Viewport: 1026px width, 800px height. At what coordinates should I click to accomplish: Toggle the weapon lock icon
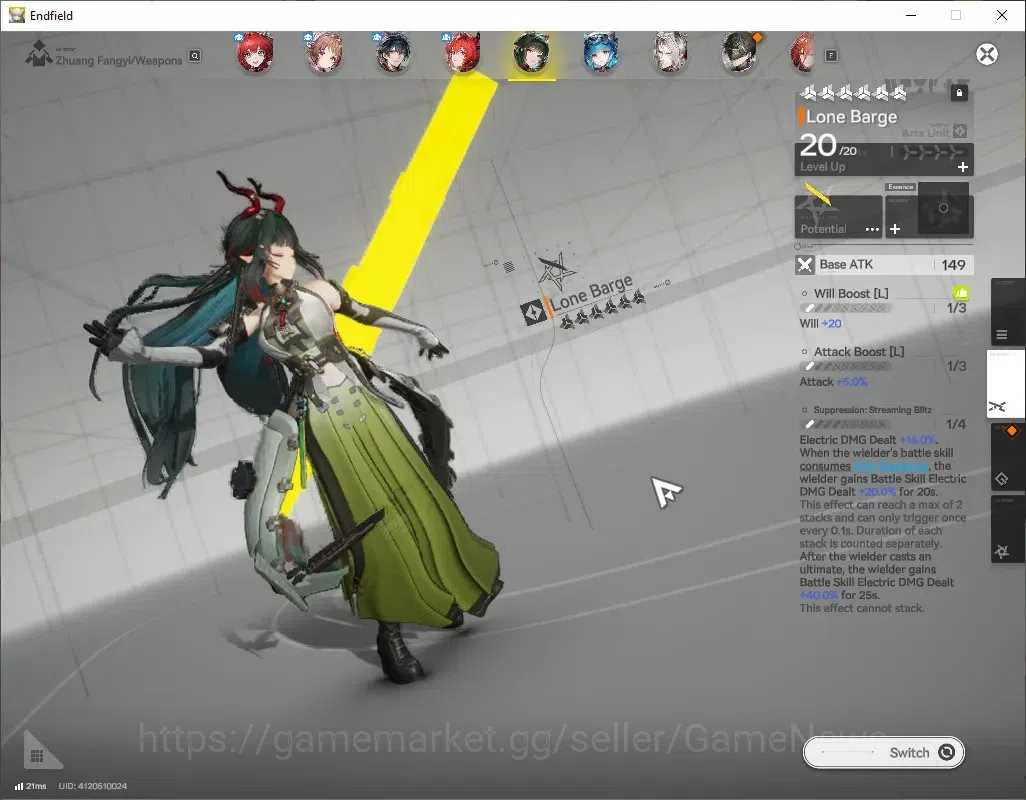[959, 93]
